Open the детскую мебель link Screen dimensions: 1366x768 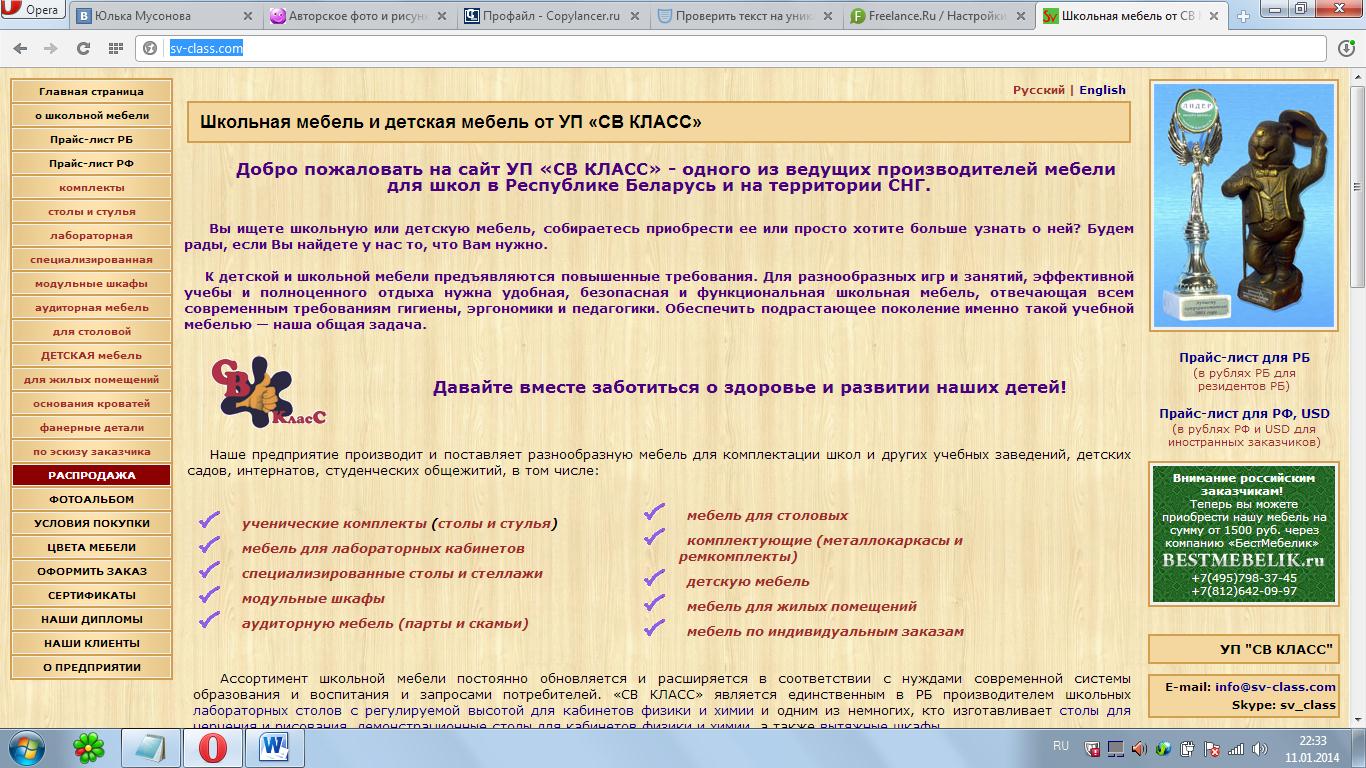click(748, 581)
